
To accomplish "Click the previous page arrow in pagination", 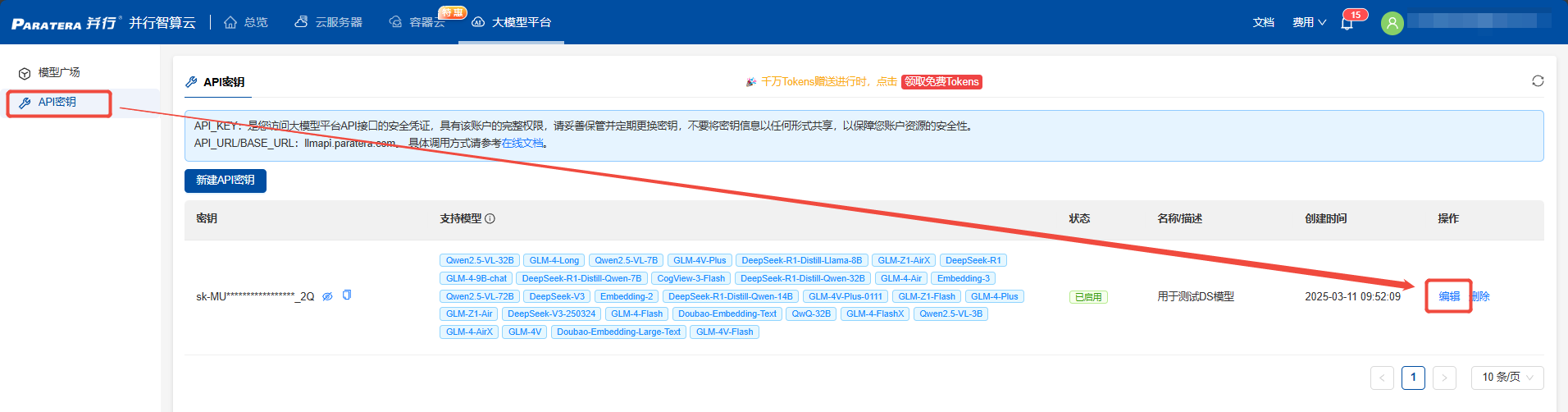I will pyautogui.click(x=1382, y=378).
